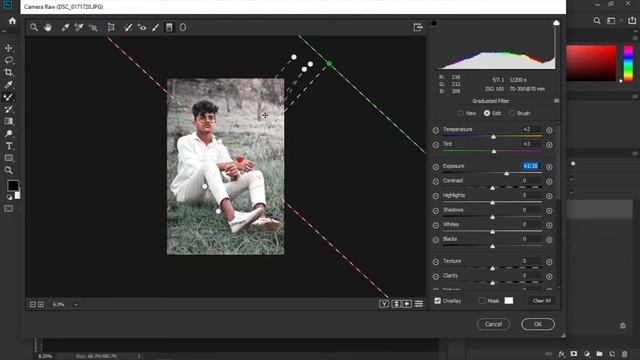
Task: Click the Exposure slider handle
Action: click(x=507, y=173)
